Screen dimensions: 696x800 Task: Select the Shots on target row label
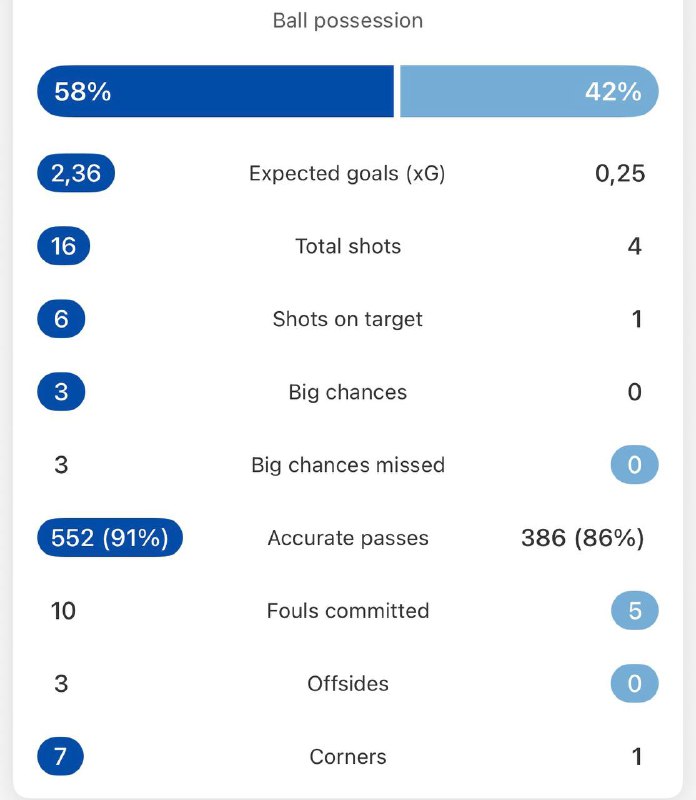pyautogui.click(x=347, y=318)
